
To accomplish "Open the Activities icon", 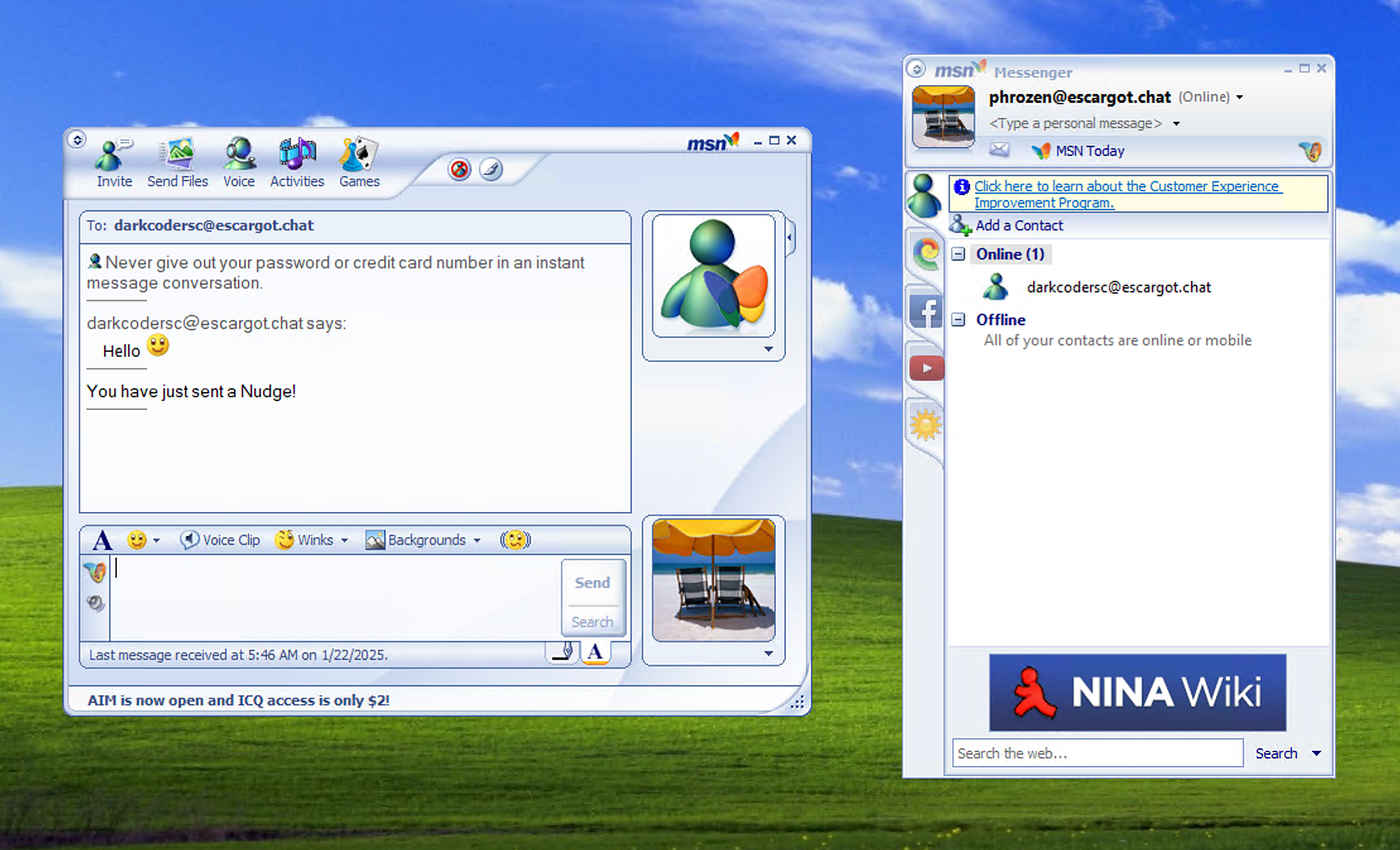I will click(x=297, y=163).
